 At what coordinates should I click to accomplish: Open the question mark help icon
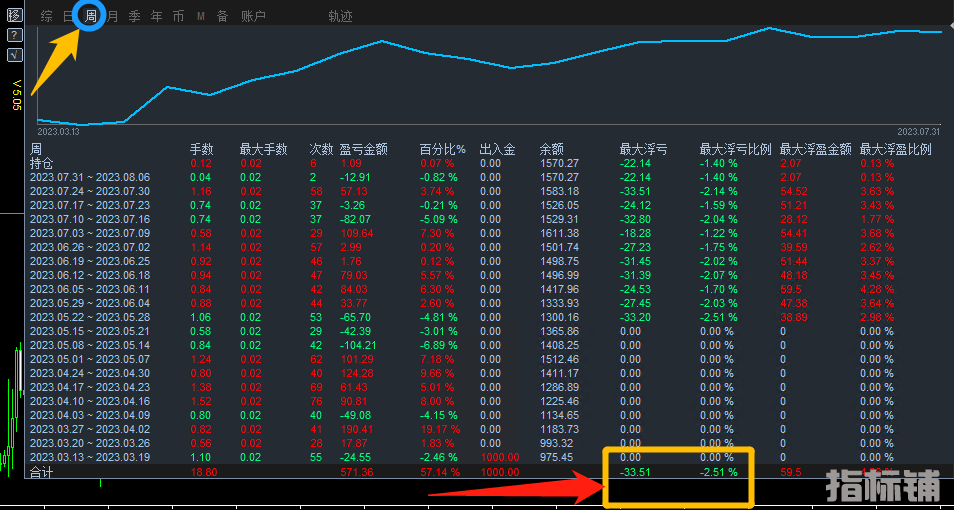14,35
